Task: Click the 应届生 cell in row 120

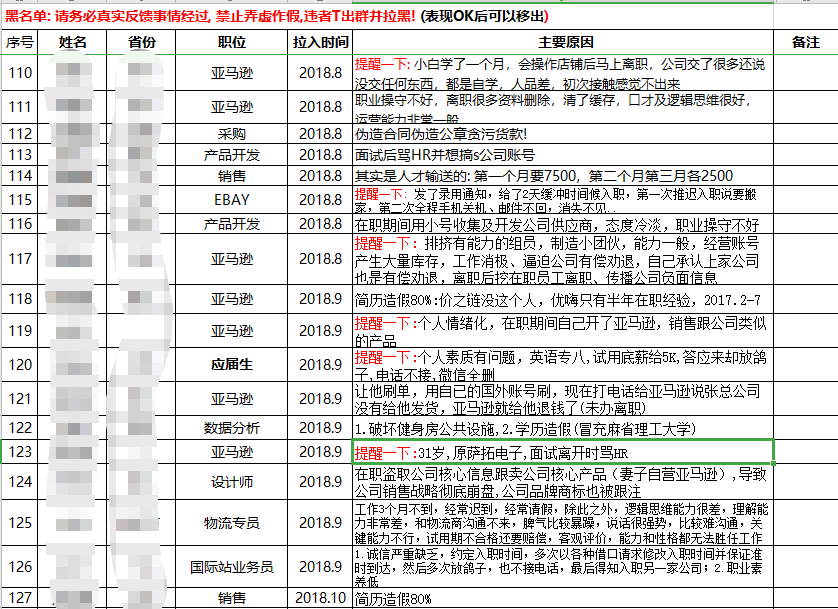Action: point(231,364)
